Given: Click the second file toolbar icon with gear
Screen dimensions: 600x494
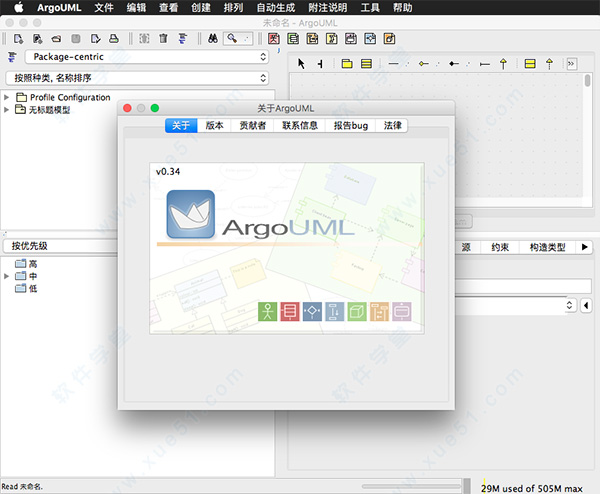Looking at the screenshot, I should [x=37, y=39].
